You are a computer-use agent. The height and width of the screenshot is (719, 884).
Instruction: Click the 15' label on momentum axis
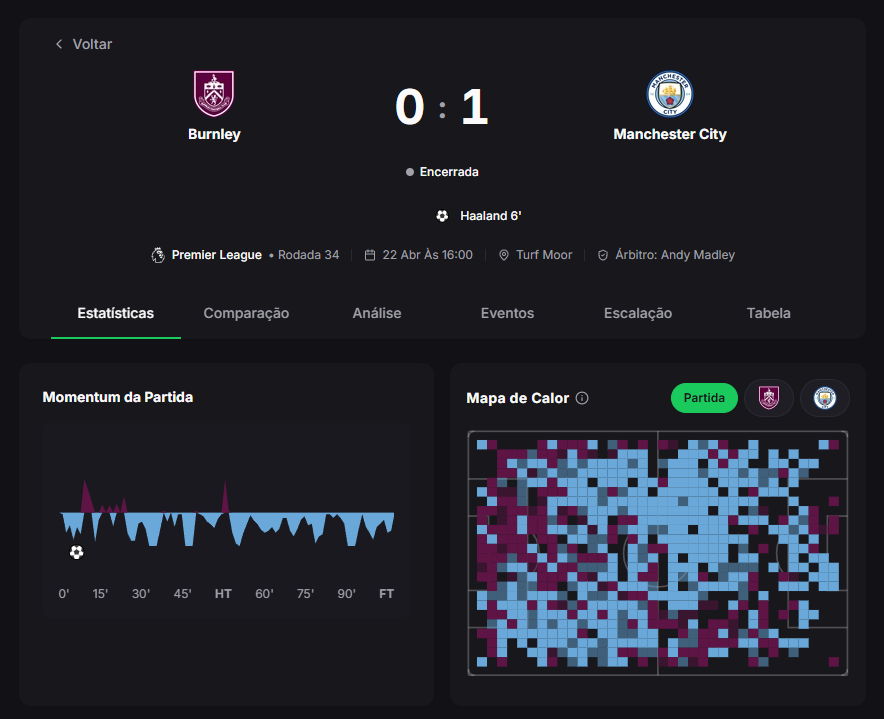click(x=100, y=594)
